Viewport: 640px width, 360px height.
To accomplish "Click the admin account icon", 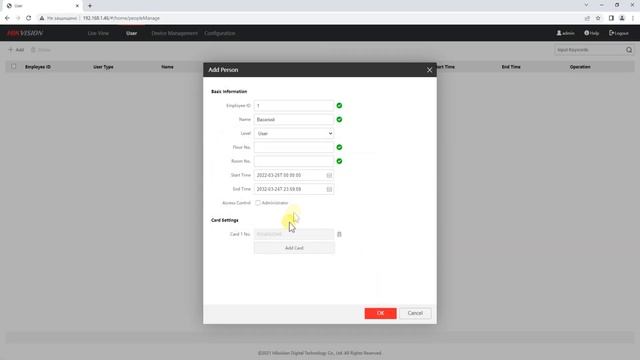I will (x=559, y=33).
